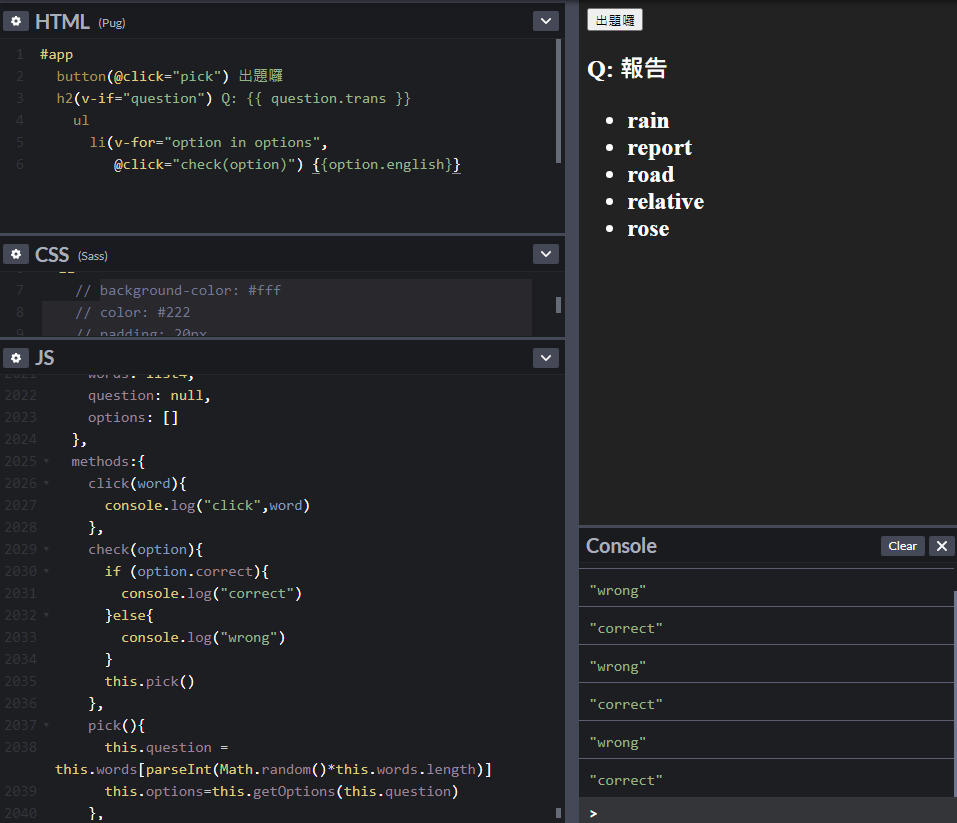This screenshot has height=823, width=957.
Task: Click the CSS (Sass) panel title
Action: tap(71, 255)
